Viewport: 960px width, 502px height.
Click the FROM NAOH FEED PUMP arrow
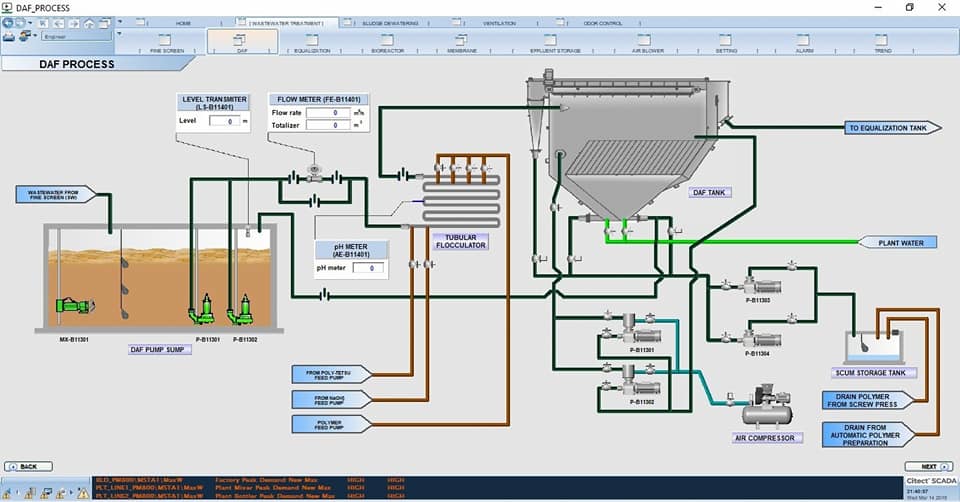[x=331, y=400]
